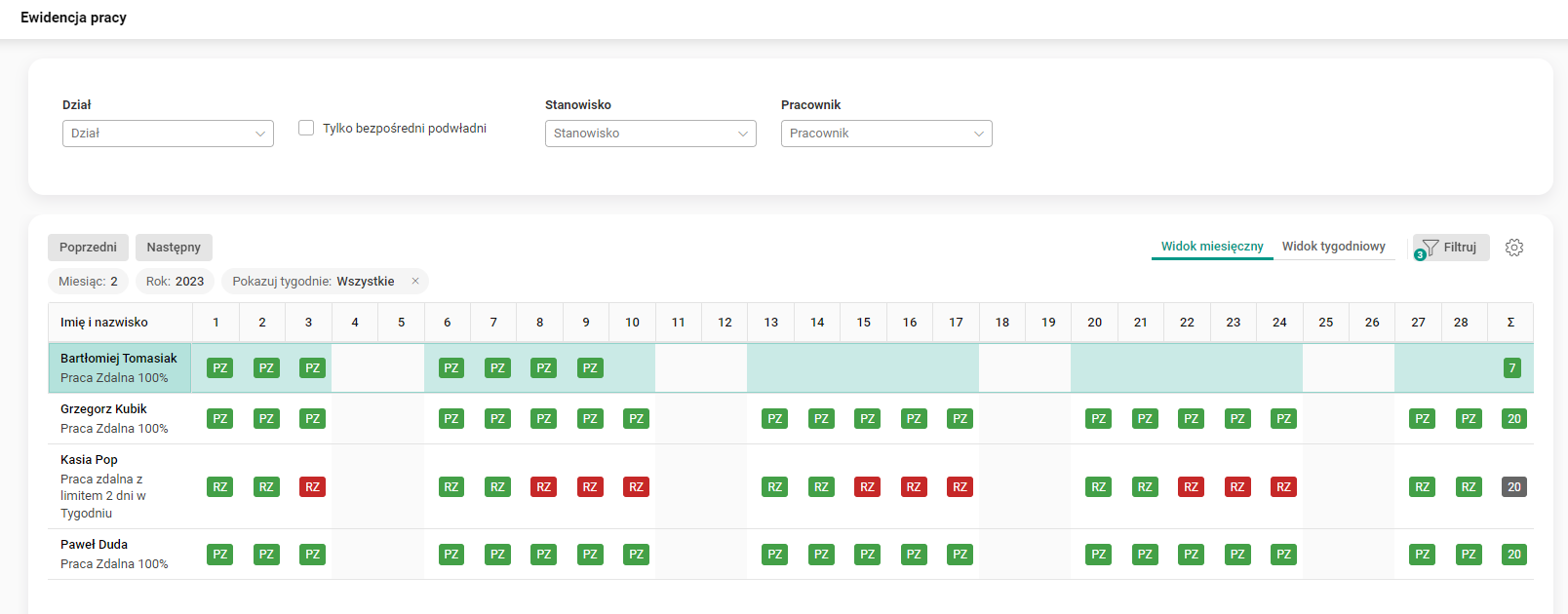Open the table settings gear icon
The image size is (1568, 614).
pyautogui.click(x=1513, y=248)
